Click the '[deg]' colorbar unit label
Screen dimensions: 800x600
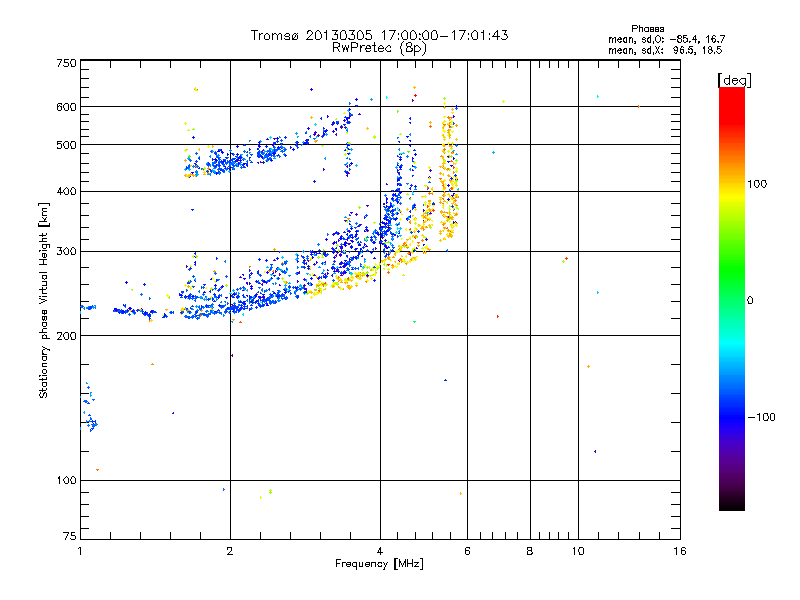(734, 80)
